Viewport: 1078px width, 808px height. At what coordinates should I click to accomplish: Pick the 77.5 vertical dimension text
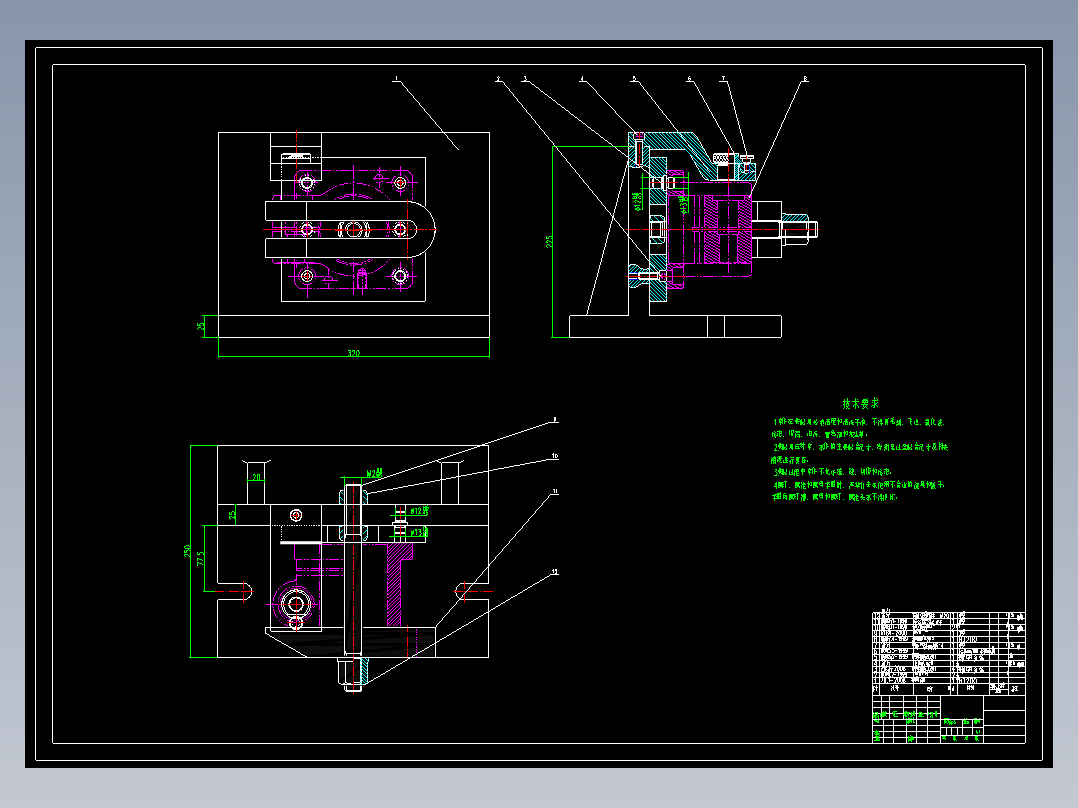point(201,558)
